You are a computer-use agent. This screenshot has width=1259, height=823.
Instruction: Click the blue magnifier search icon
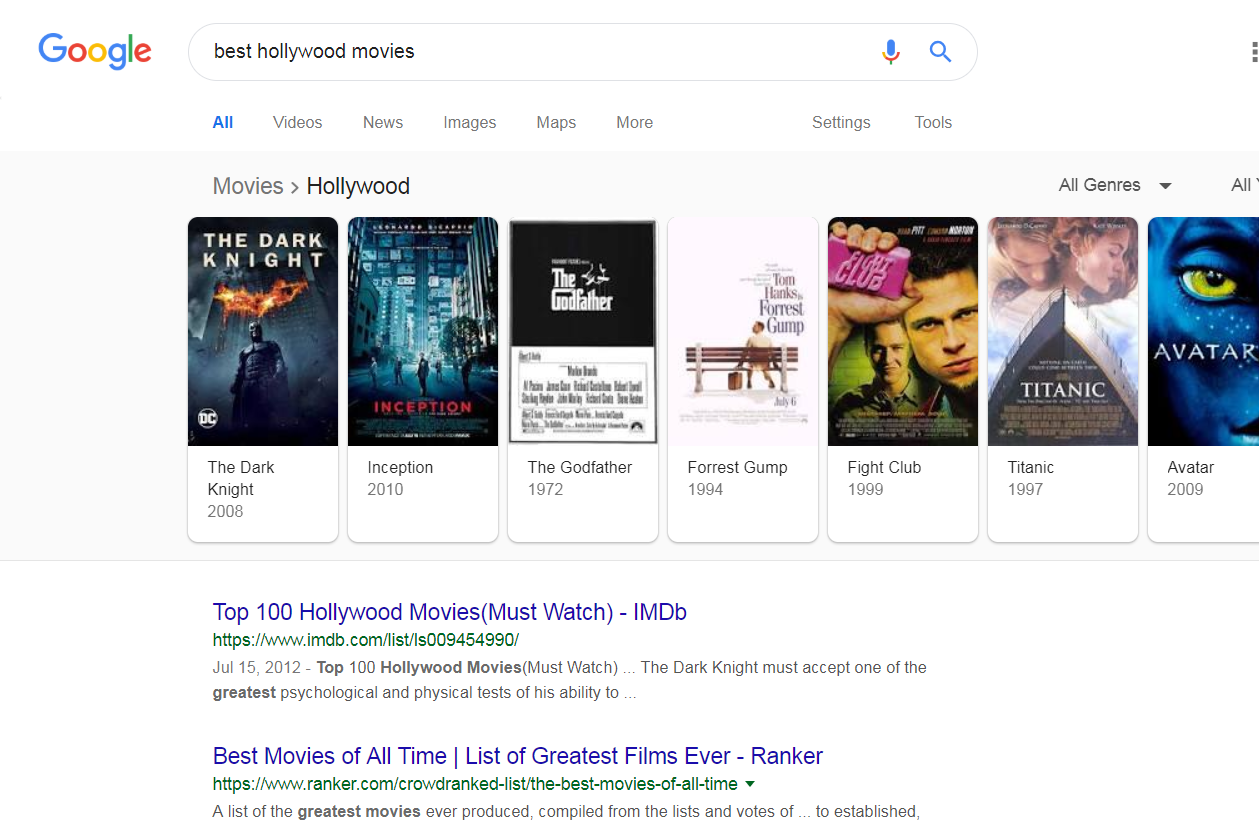click(x=940, y=51)
